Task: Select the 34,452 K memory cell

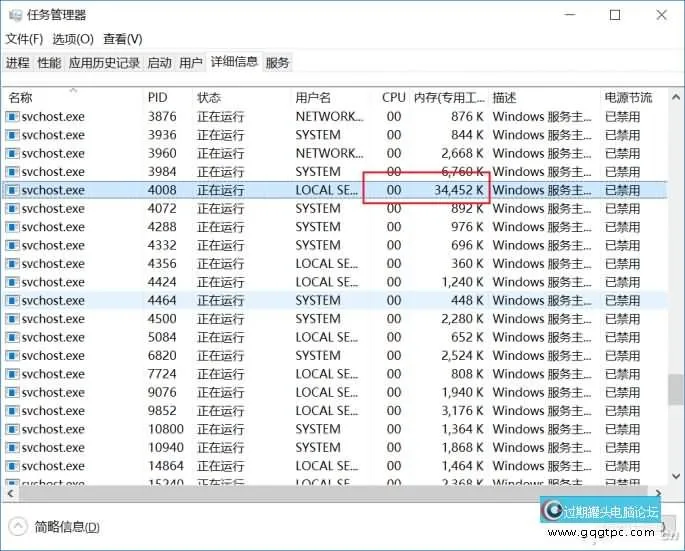Action: tap(459, 190)
